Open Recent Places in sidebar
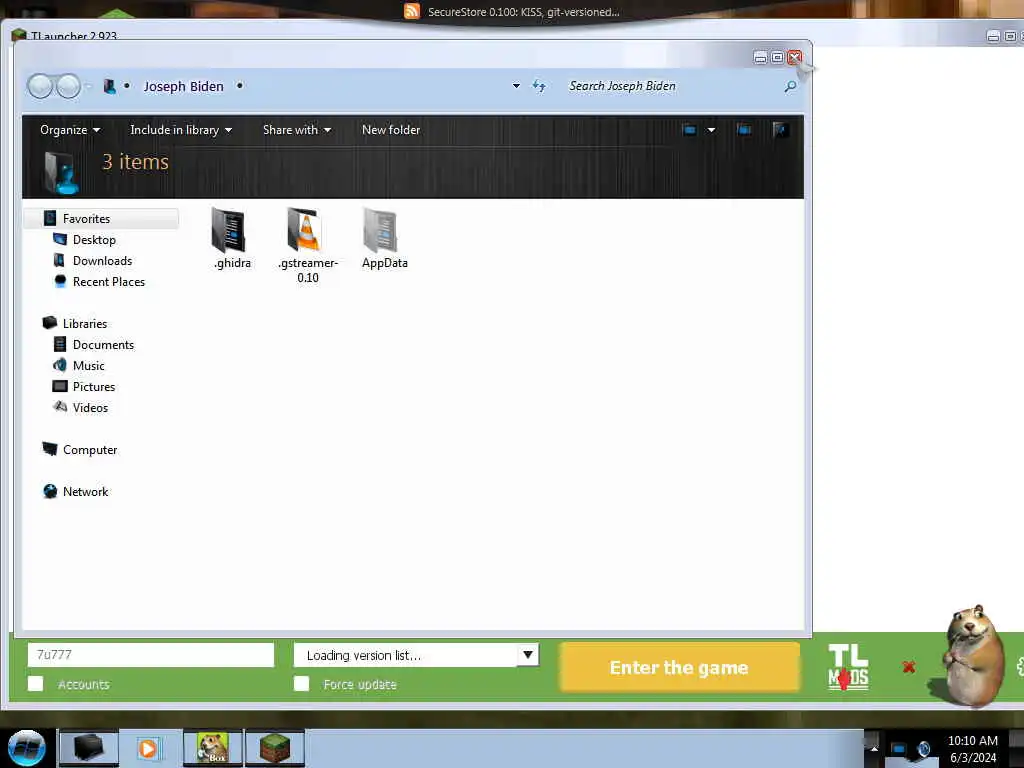1024x768 pixels. point(108,281)
